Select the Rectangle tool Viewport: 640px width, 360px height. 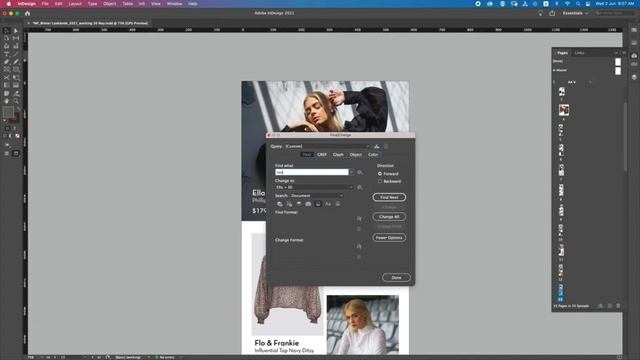(16, 69)
